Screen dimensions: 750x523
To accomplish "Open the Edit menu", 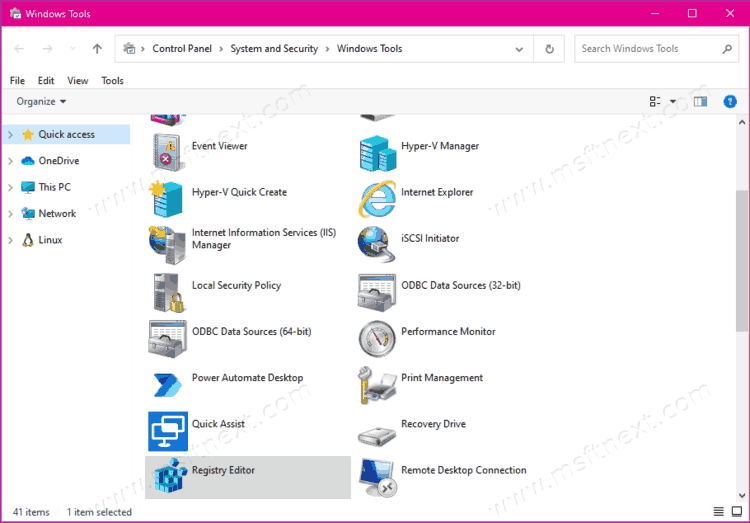I will (46, 81).
